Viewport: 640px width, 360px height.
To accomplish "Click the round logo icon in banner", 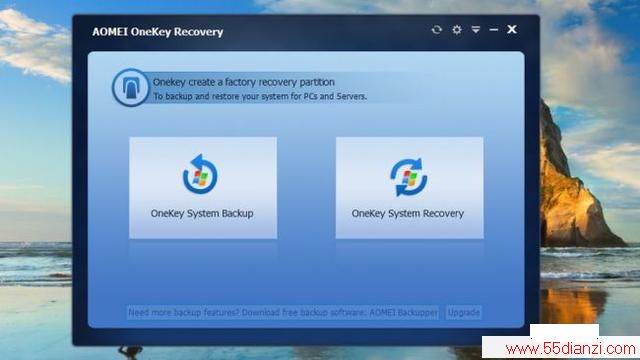I will 131,88.
